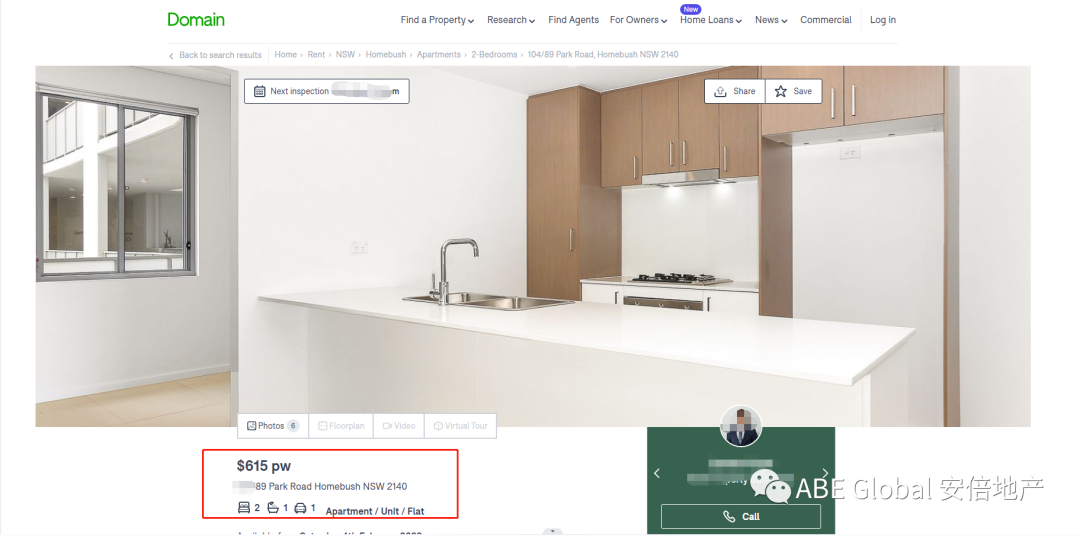Image resolution: width=1080 pixels, height=536 pixels.
Task: Open Homebush breadcrumb link
Action: [385, 55]
